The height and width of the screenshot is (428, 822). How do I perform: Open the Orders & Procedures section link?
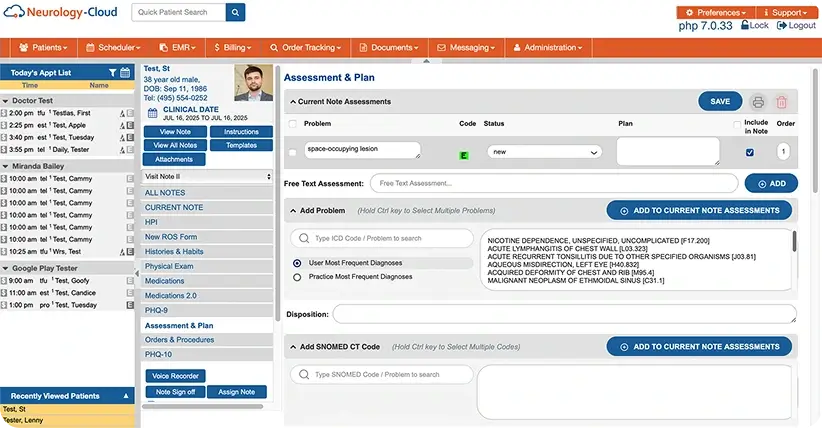pos(179,340)
